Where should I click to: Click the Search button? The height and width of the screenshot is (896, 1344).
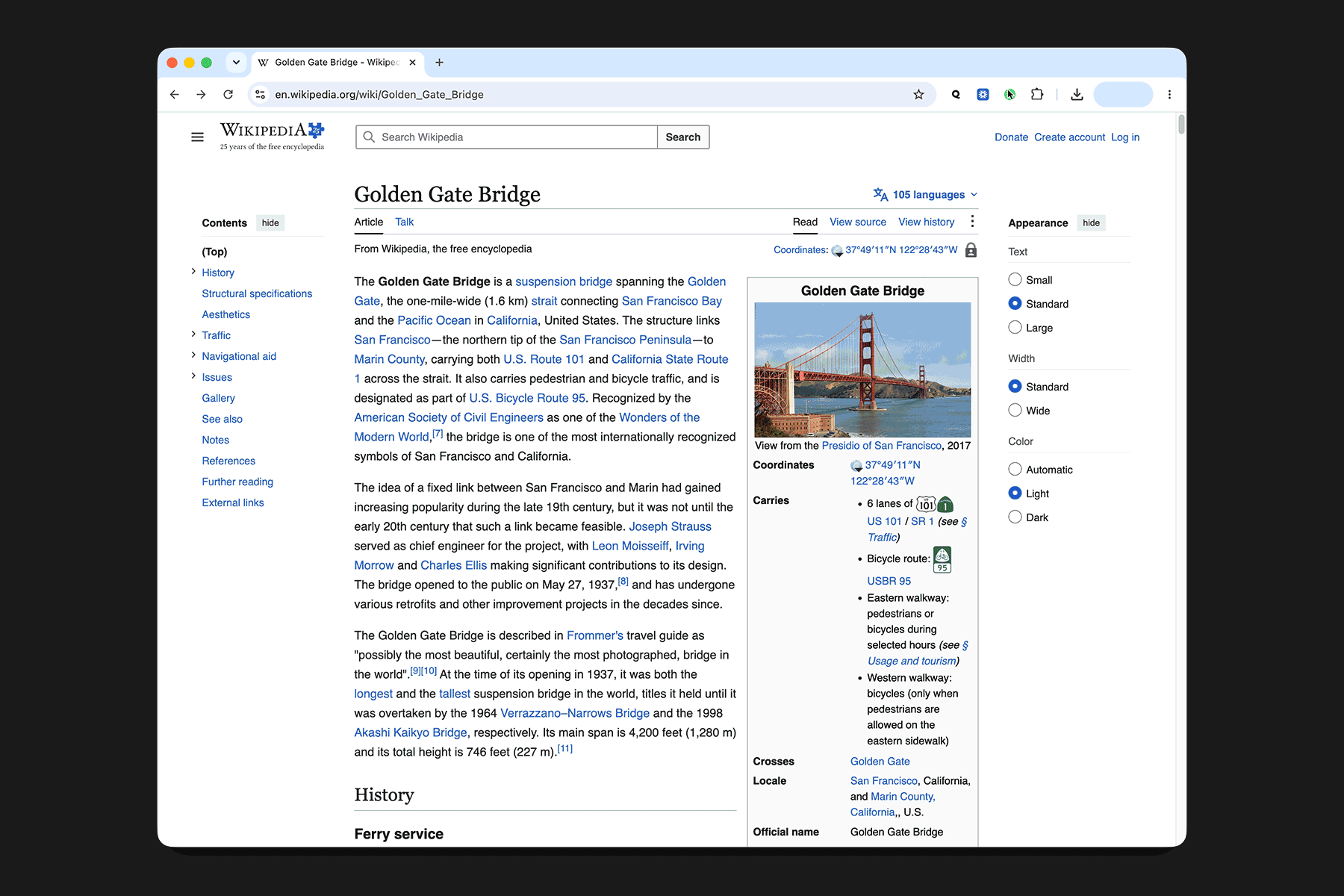point(683,137)
